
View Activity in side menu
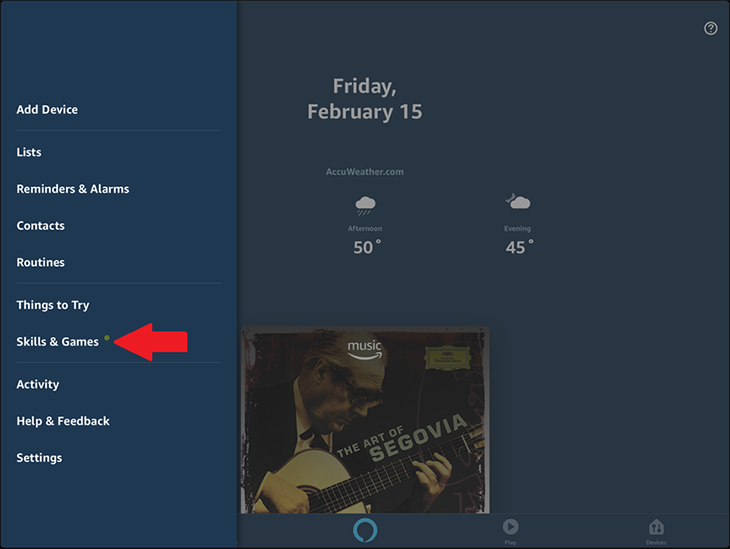[38, 385]
